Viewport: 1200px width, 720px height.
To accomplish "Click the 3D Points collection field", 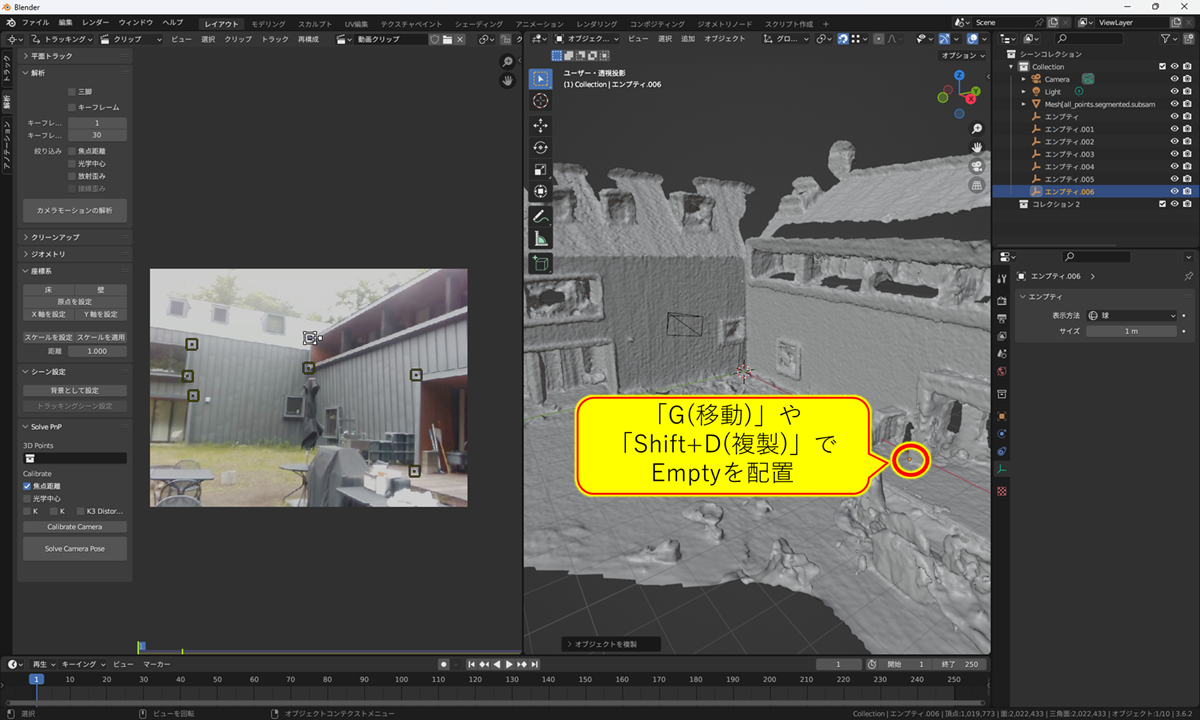I will pyautogui.click(x=75, y=458).
